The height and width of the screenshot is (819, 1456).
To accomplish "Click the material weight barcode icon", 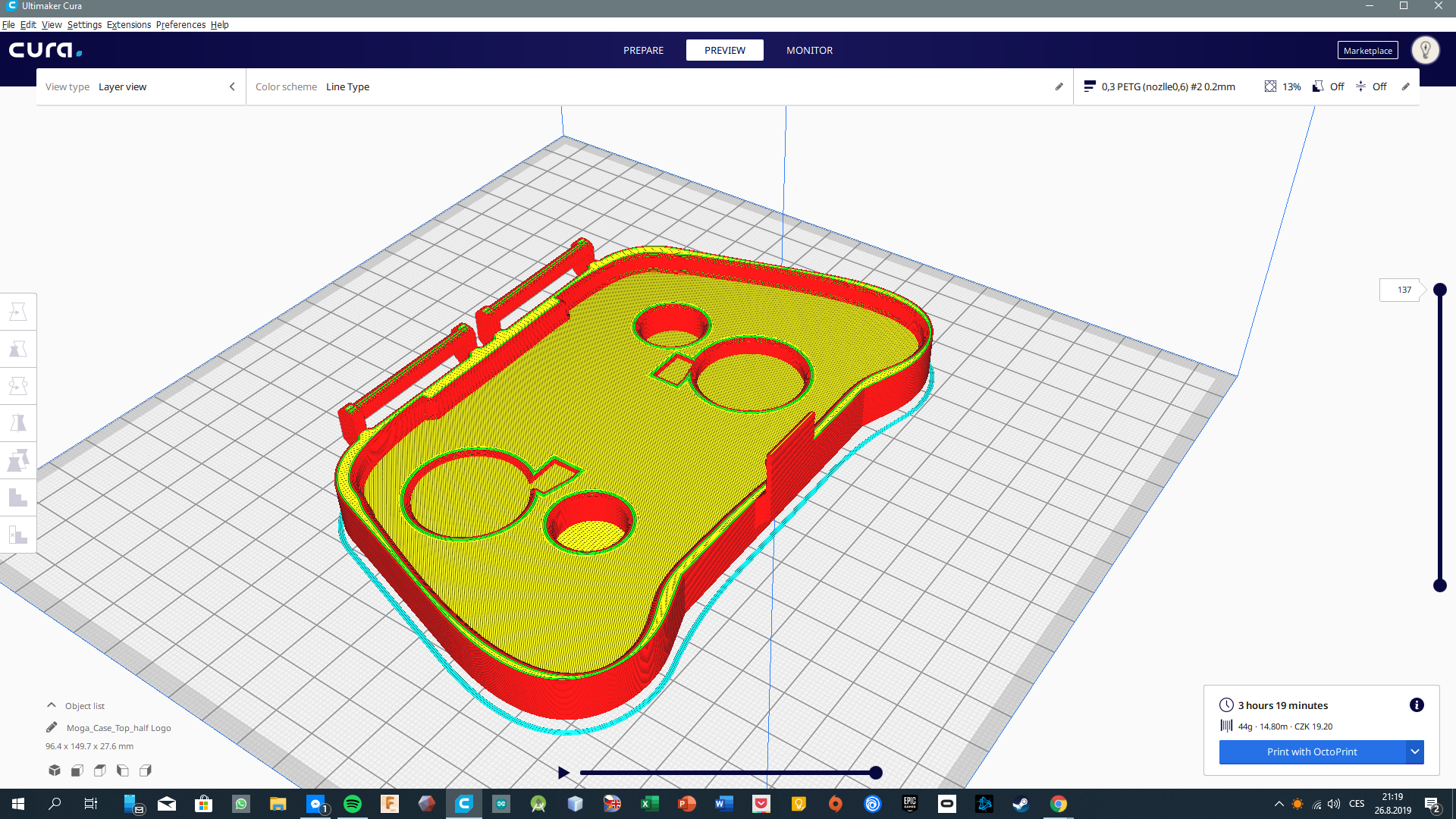I will [1226, 726].
